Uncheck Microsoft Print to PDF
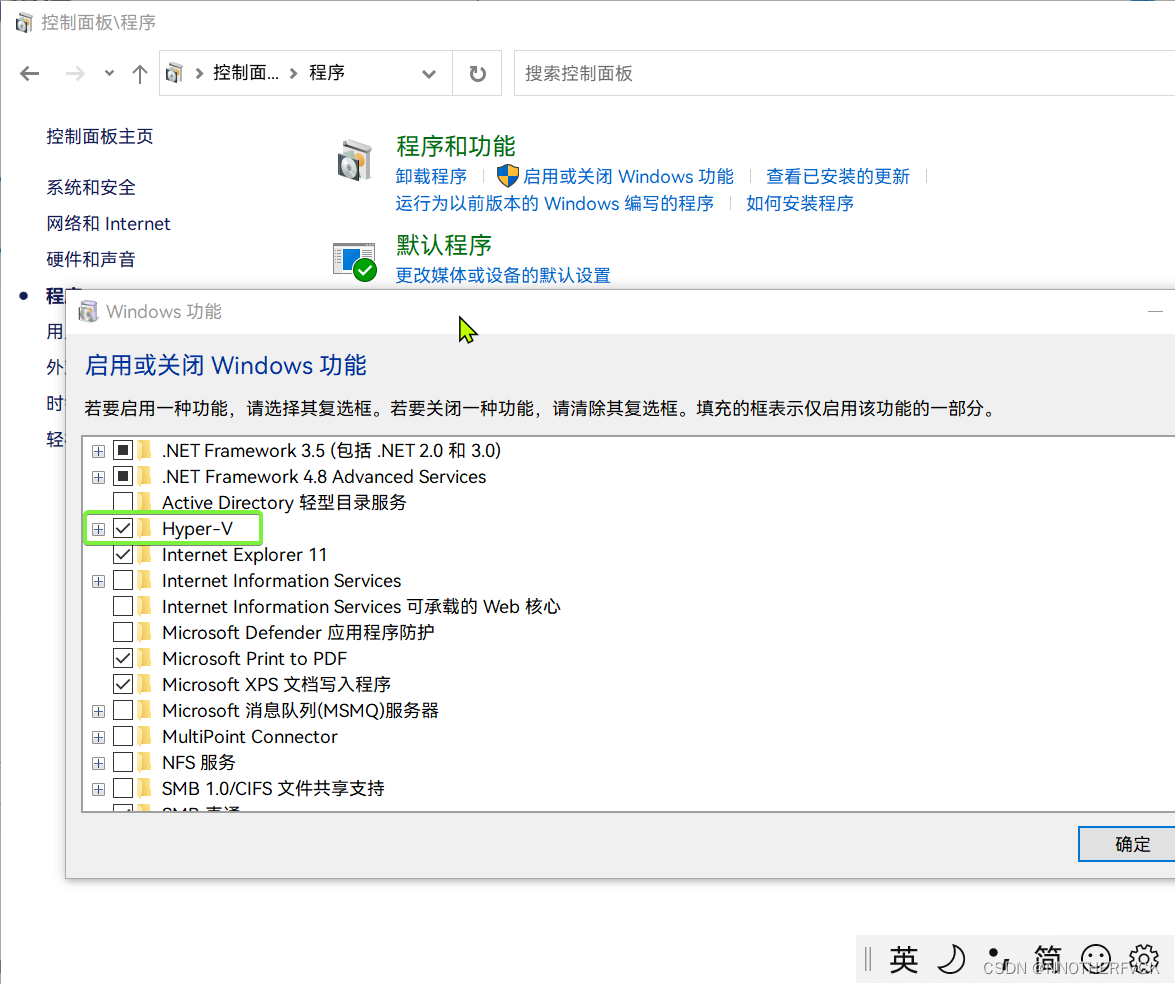The width and height of the screenshot is (1175, 984). (x=123, y=659)
